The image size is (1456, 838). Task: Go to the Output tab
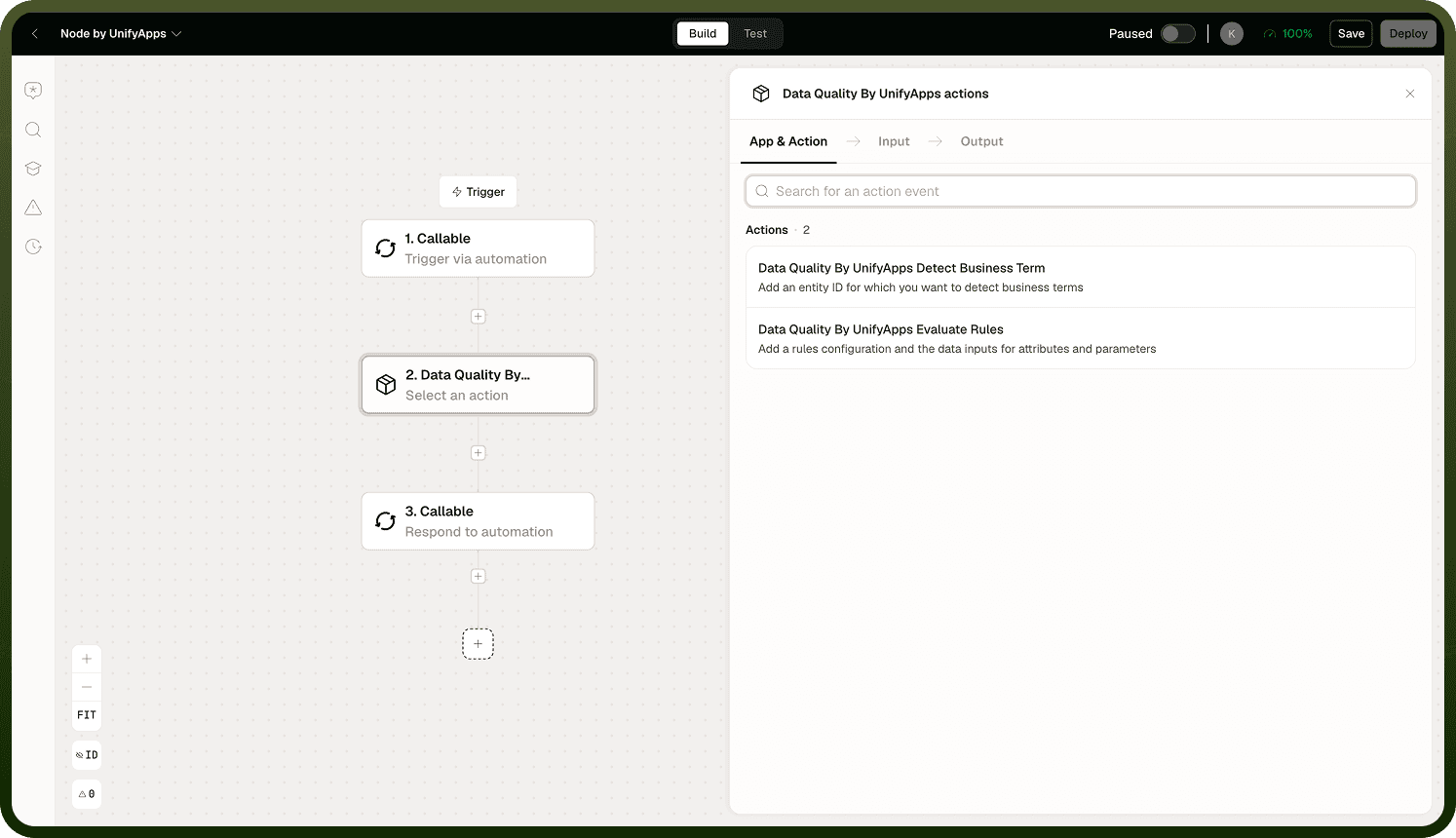[981, 142]
